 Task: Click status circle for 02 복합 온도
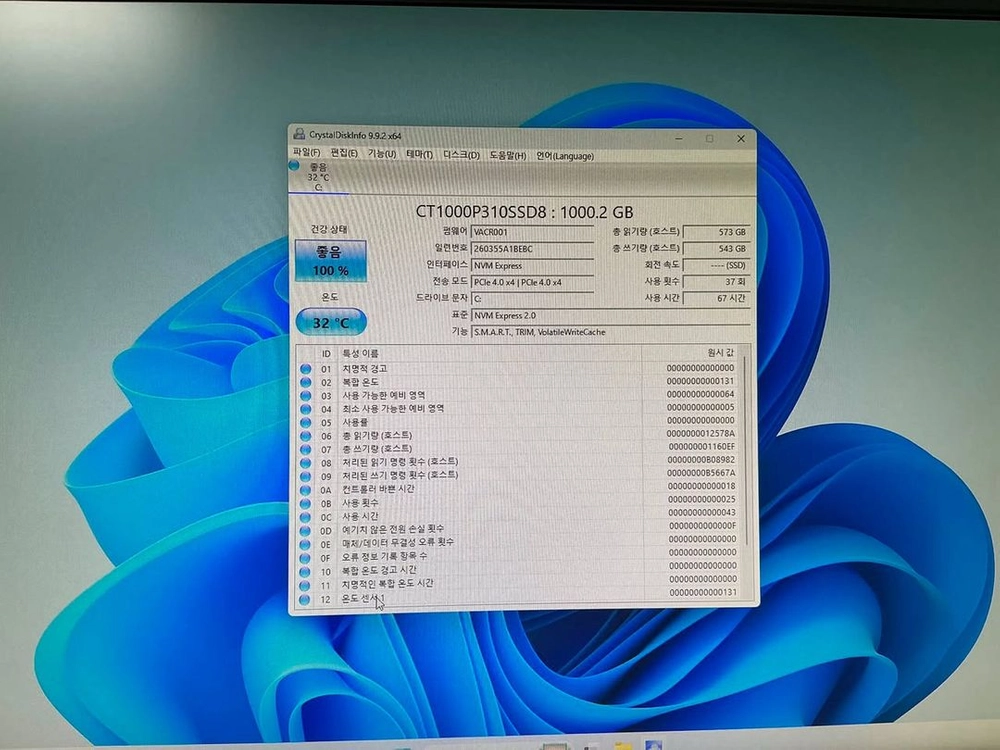pyautogui.click(x=305, y=382)
